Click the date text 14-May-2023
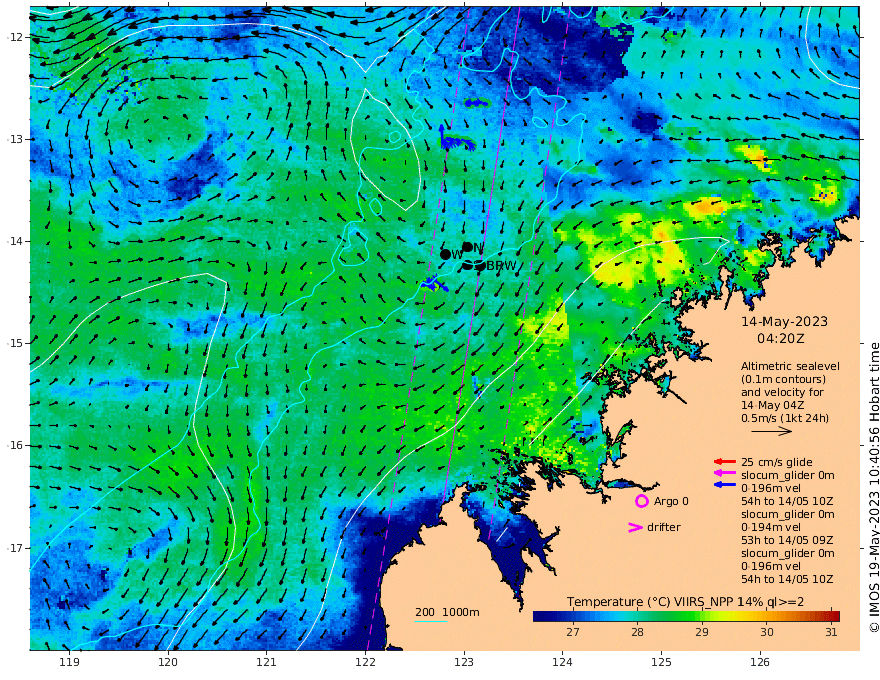880x680 pixels. point(784,321)
